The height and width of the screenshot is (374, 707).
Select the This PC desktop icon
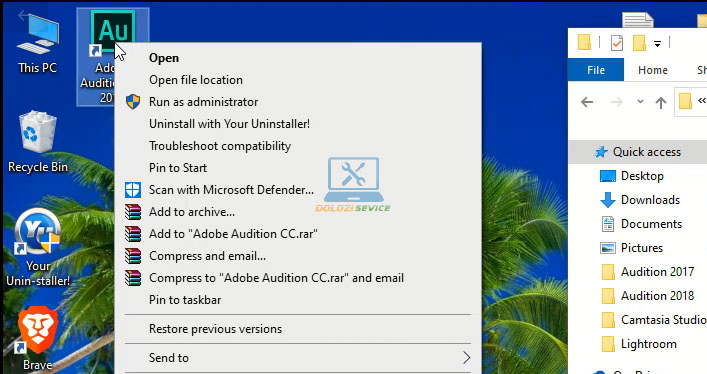[x=37, y=44]
